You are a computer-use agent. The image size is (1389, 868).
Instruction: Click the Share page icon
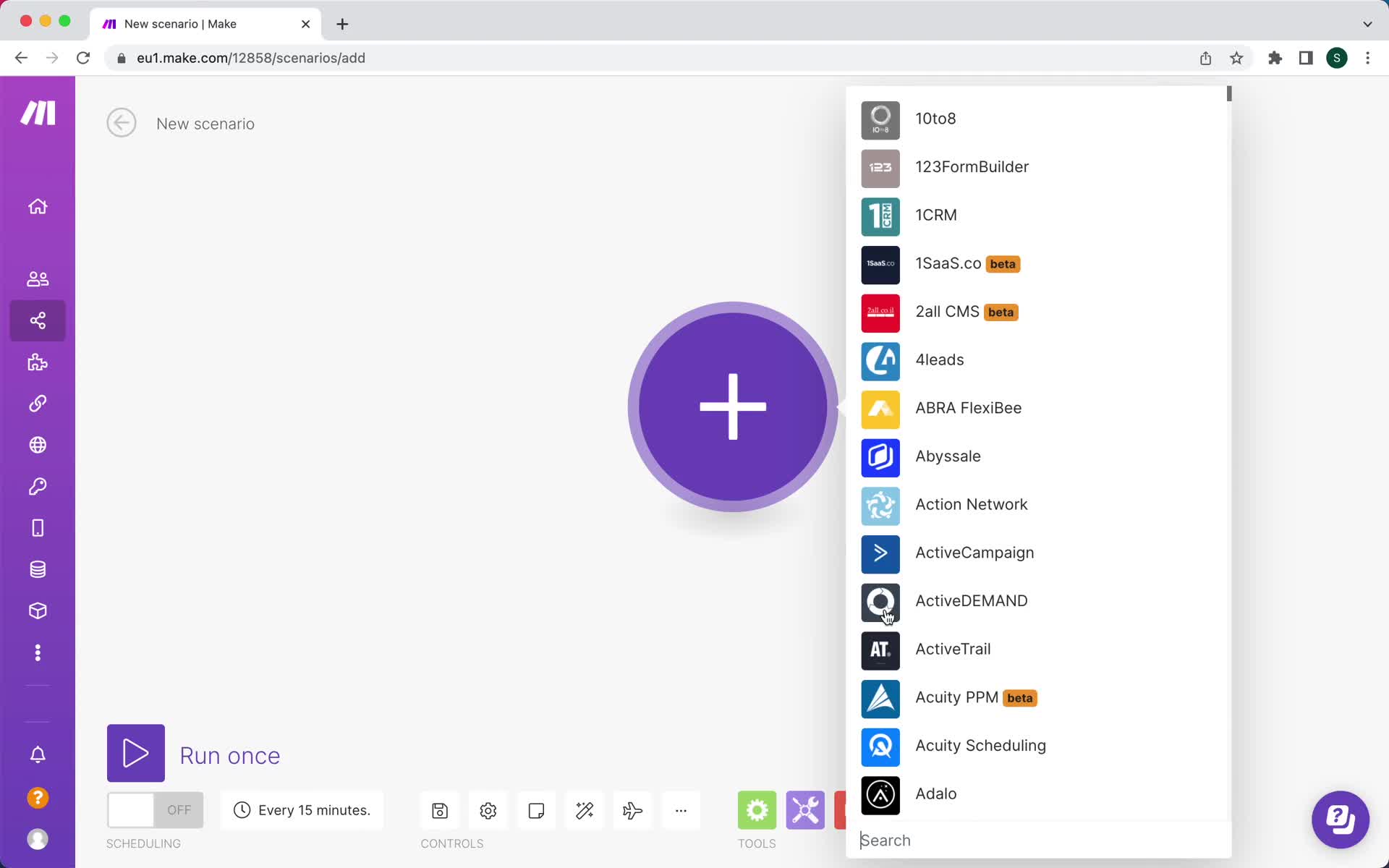pos(1205,58)
